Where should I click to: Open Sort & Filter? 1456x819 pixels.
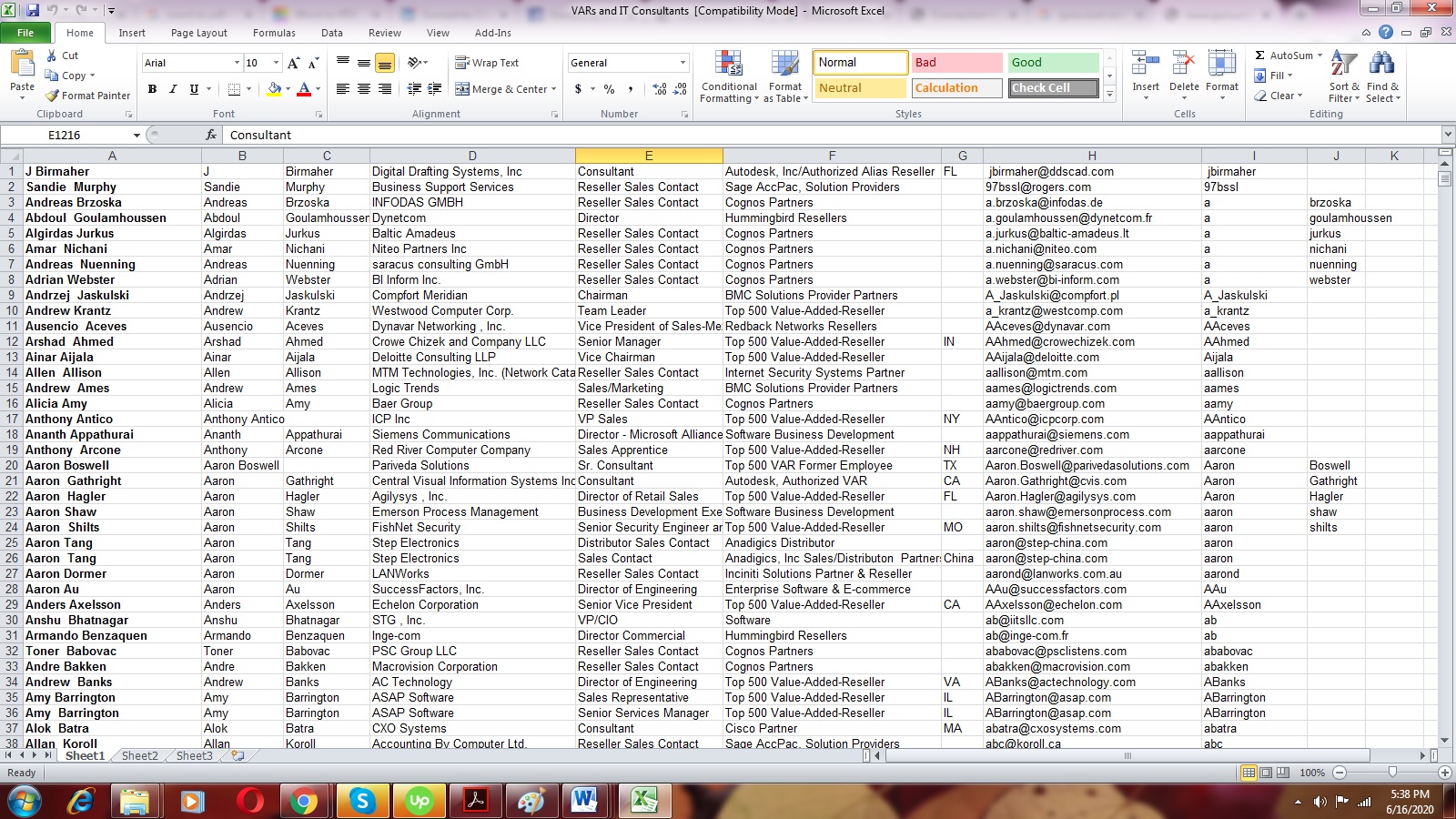(1344, 76)
